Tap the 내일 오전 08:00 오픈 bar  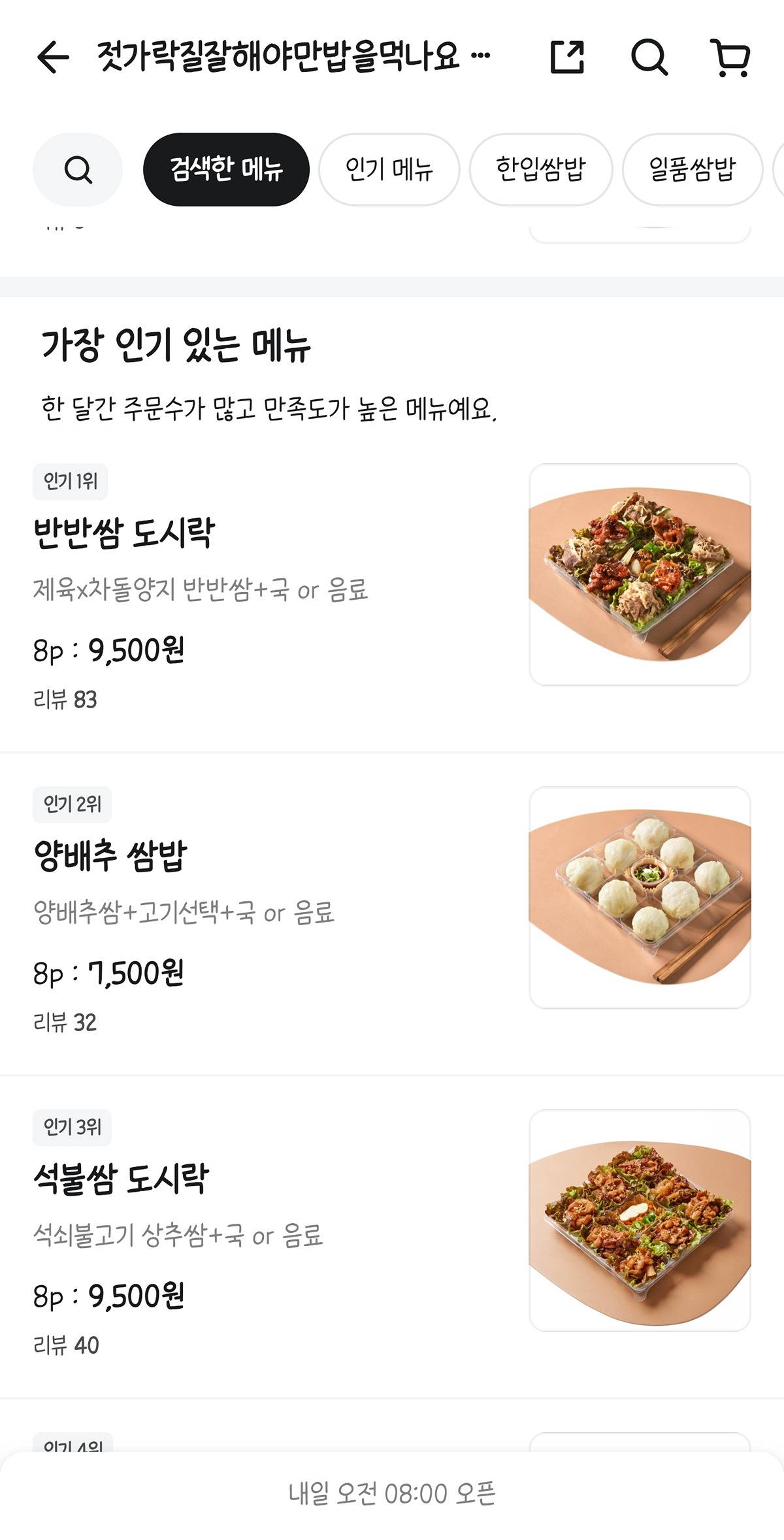(392, 1494)
